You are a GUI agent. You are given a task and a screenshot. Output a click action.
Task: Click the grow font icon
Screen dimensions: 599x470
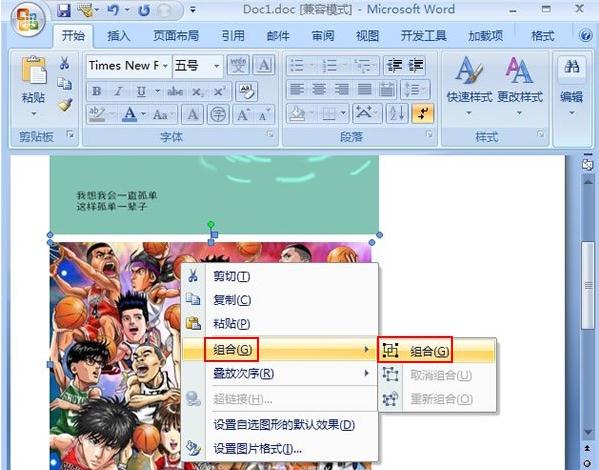pos(243,114)
